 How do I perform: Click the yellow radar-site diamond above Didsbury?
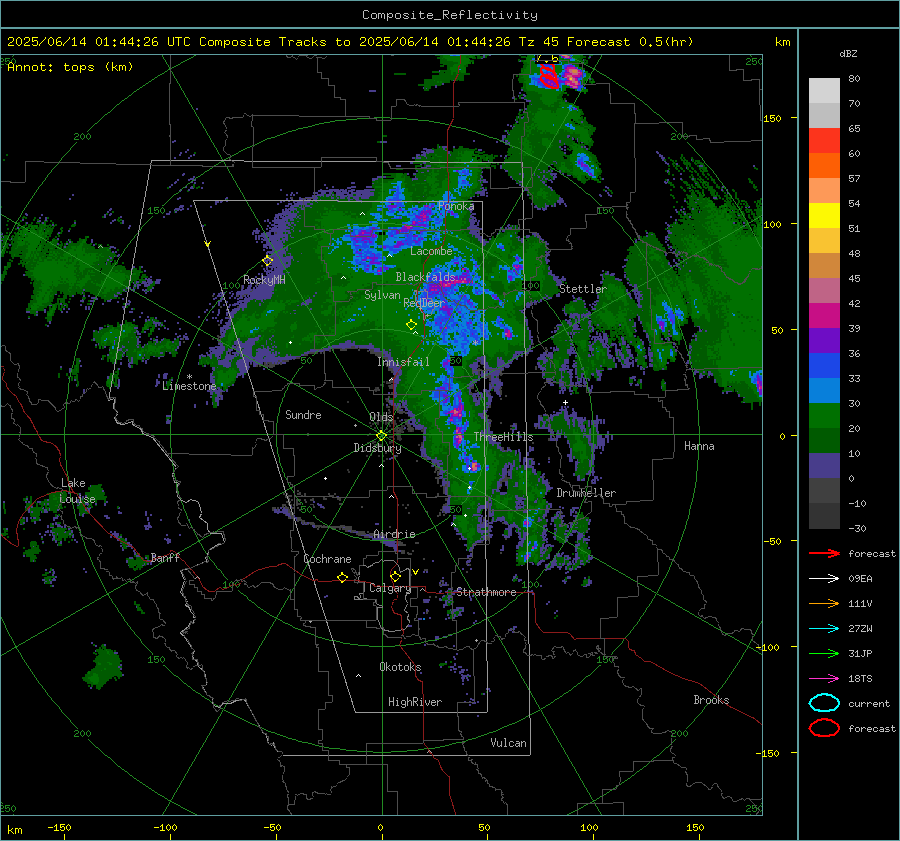point(381,436)
